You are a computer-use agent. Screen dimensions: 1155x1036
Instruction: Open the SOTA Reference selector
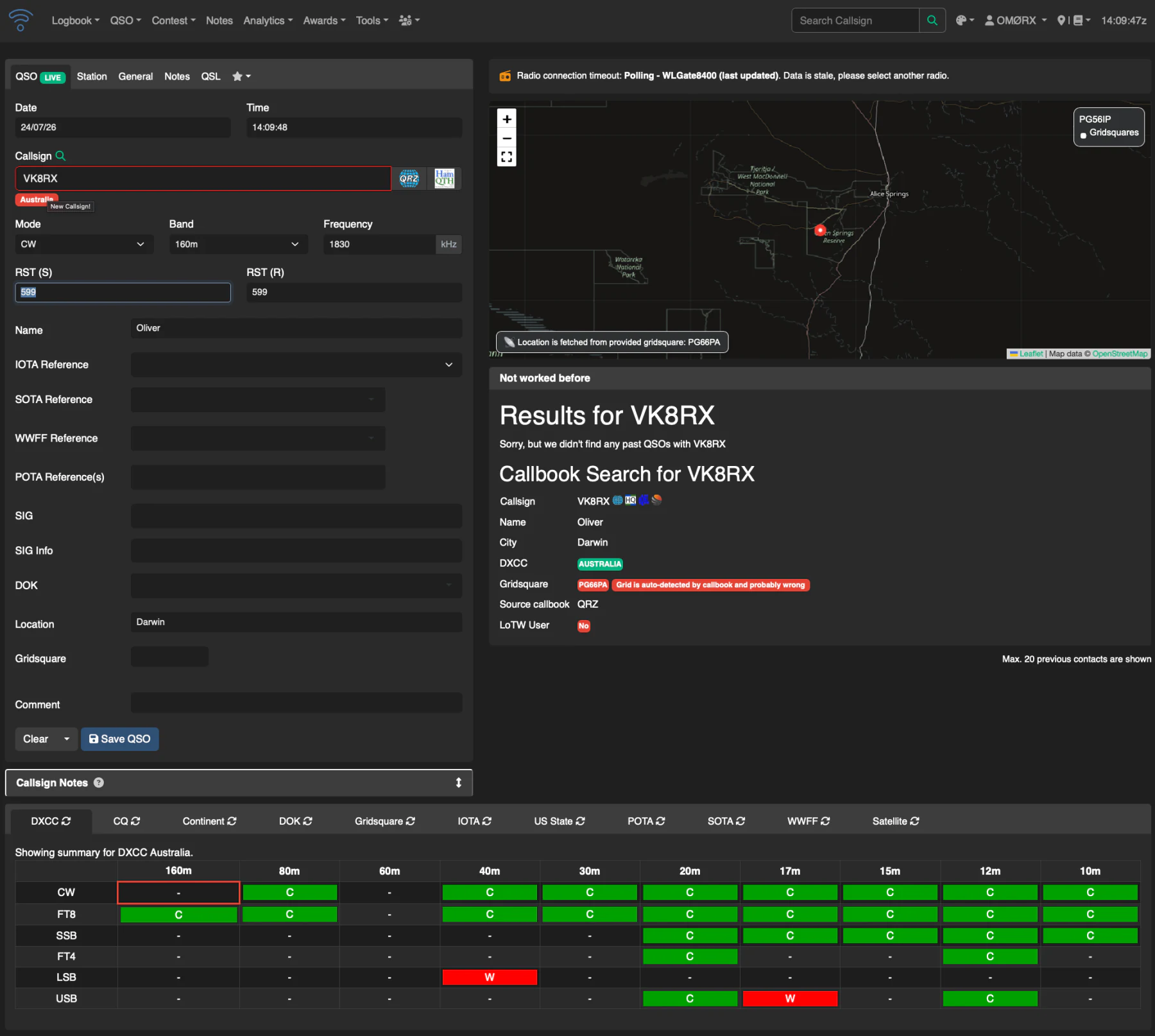(258, 399)
